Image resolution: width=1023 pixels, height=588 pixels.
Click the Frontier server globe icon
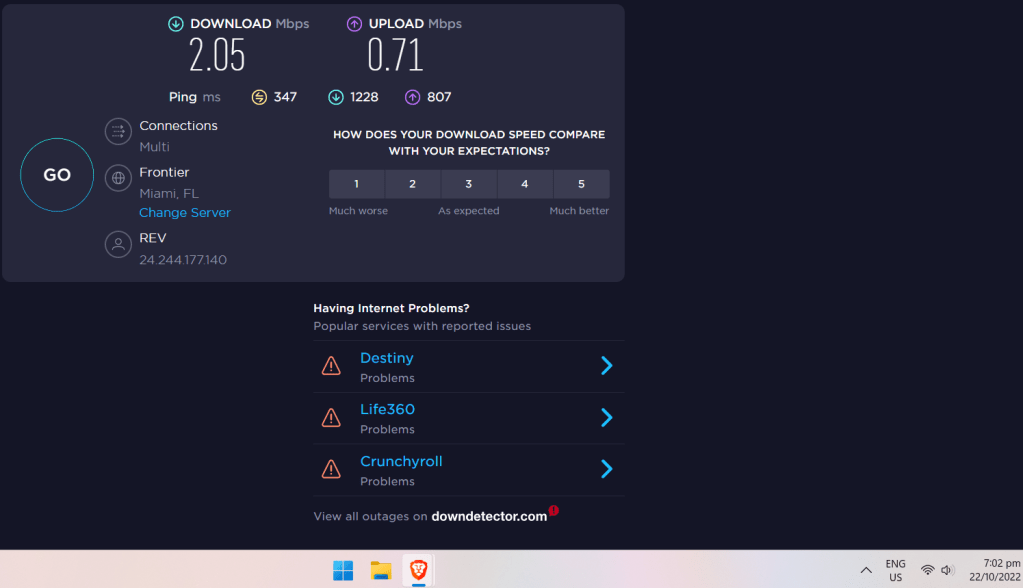tap(118, 179)
